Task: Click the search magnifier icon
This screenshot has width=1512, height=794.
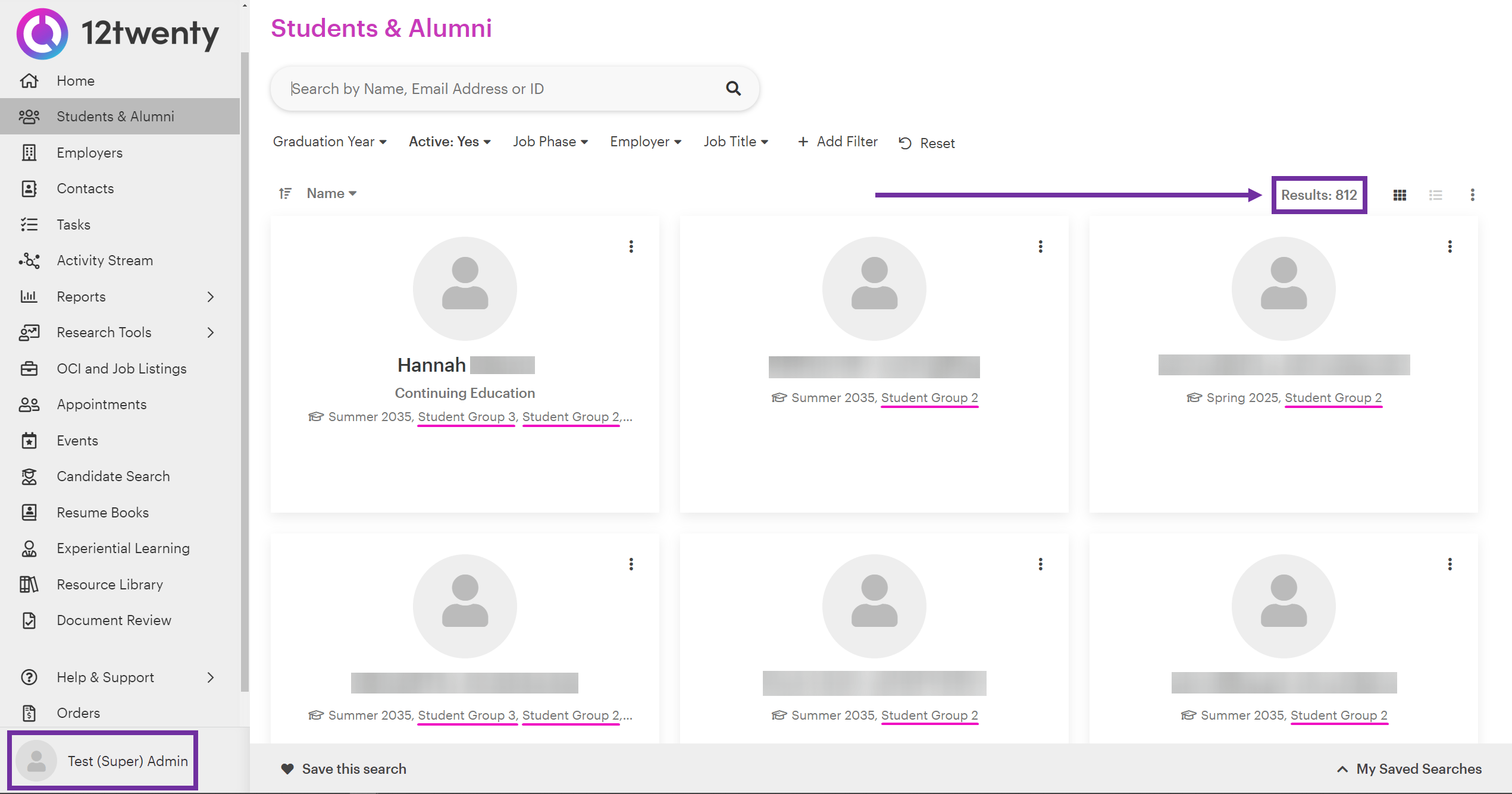Action: pyautogui.click(x=733, y=89)
